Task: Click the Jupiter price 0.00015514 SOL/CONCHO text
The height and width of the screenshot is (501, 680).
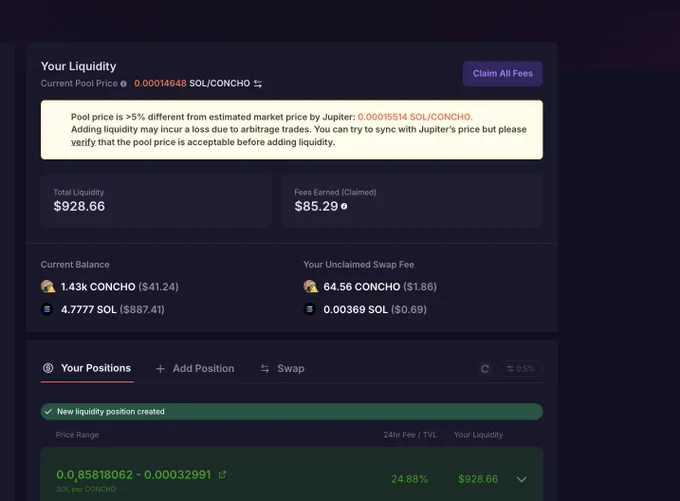Action: 415,117
